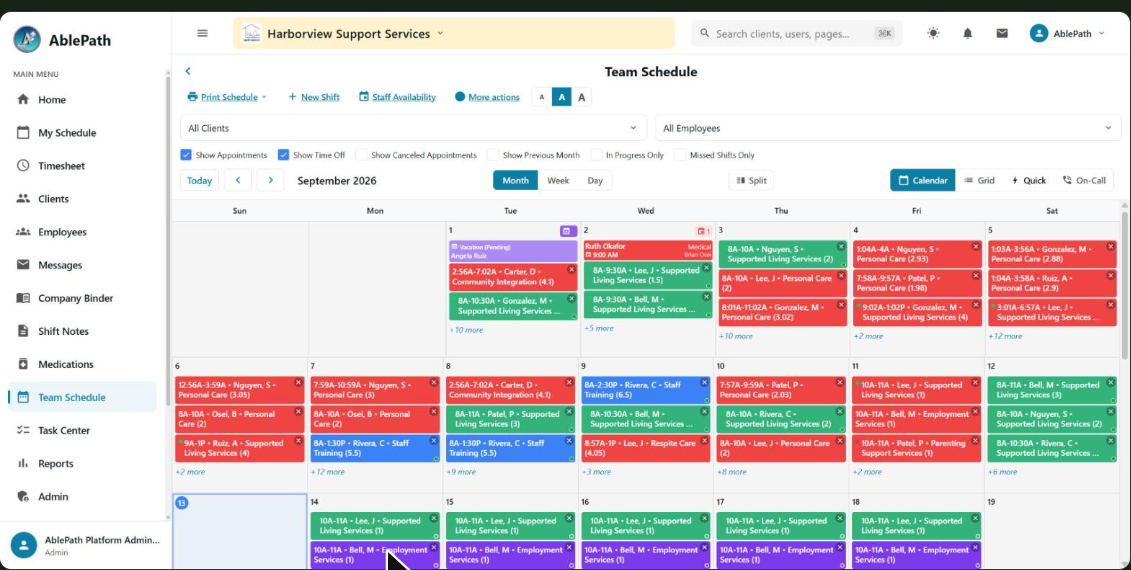This screenshot has width=1131, height=570.
Task: Select large font size A
Action: click(x=581, y=97)
